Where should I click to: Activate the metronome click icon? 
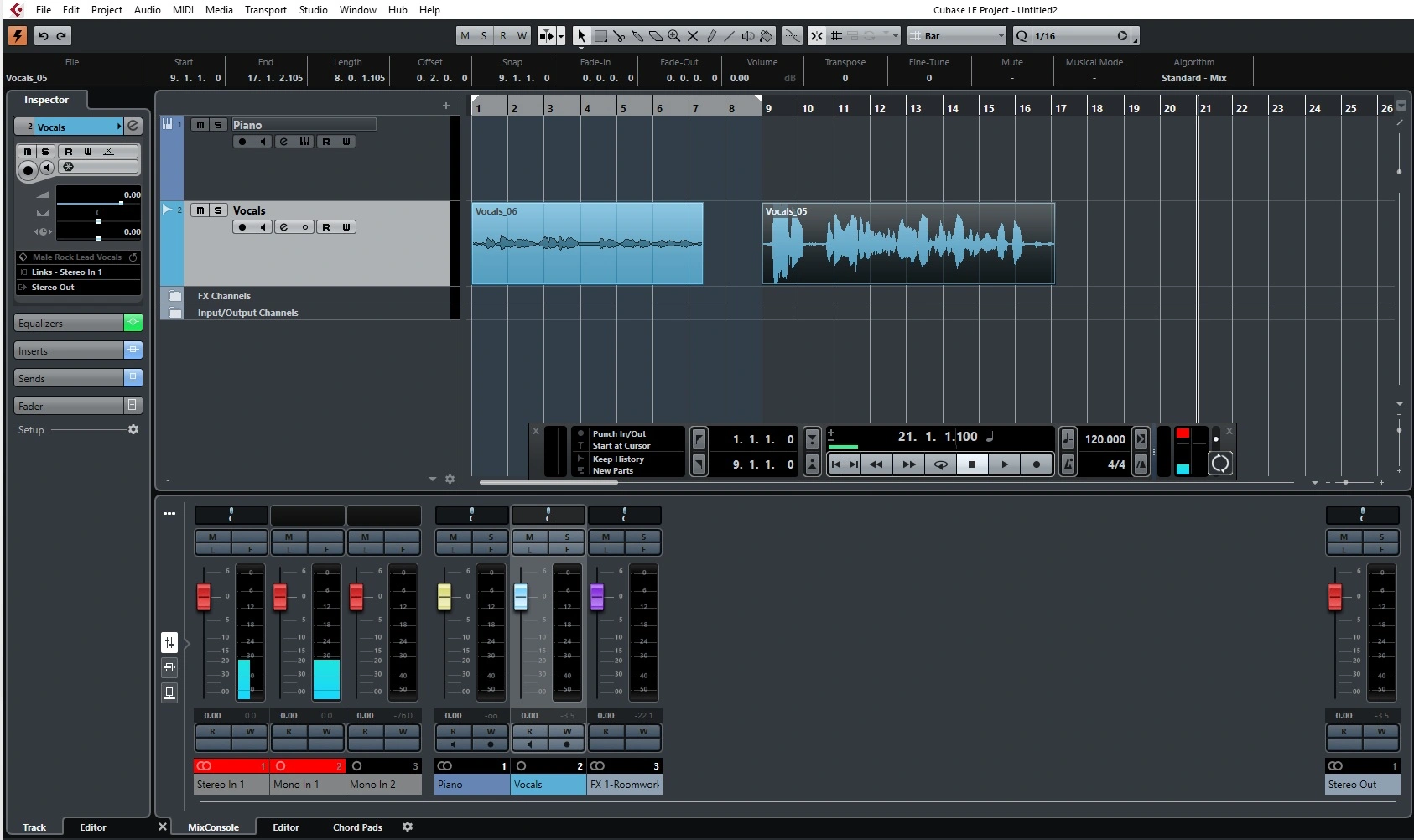point(1068,464)
